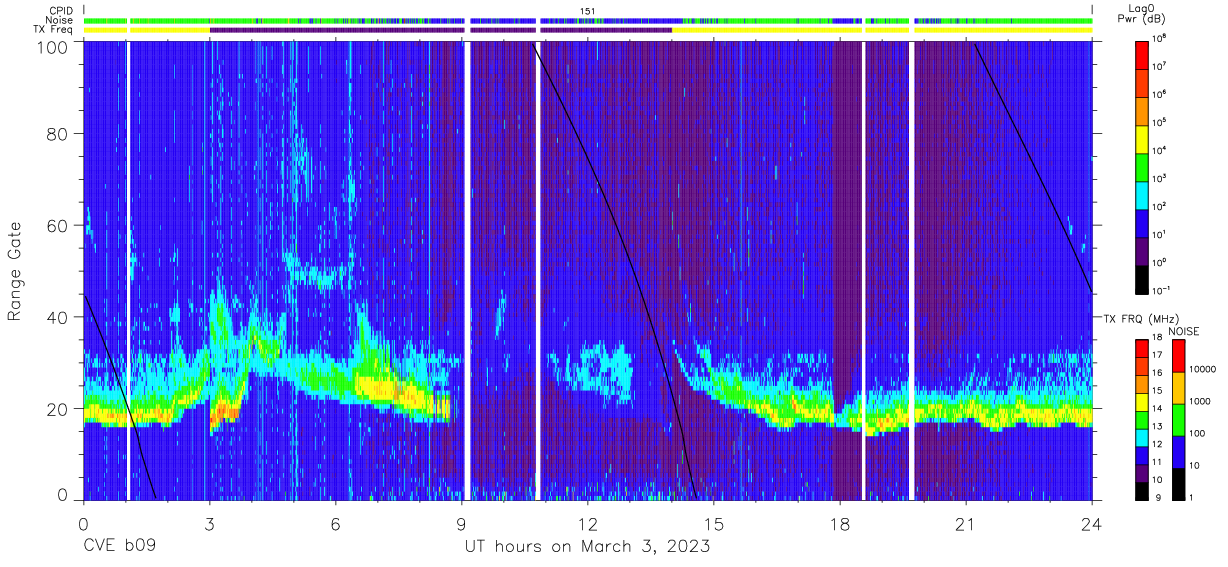
Task: Click x-axis tick label '3'
Action: tap(210, 523)
